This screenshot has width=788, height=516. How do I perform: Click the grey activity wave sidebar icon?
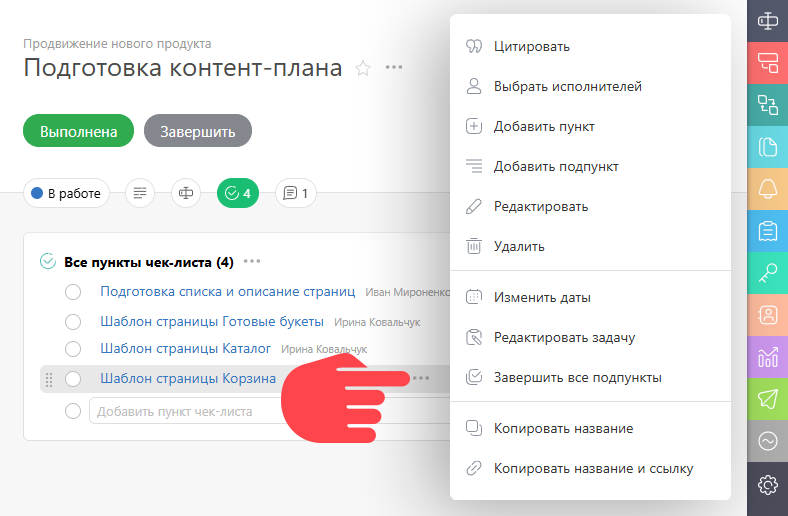767,441
